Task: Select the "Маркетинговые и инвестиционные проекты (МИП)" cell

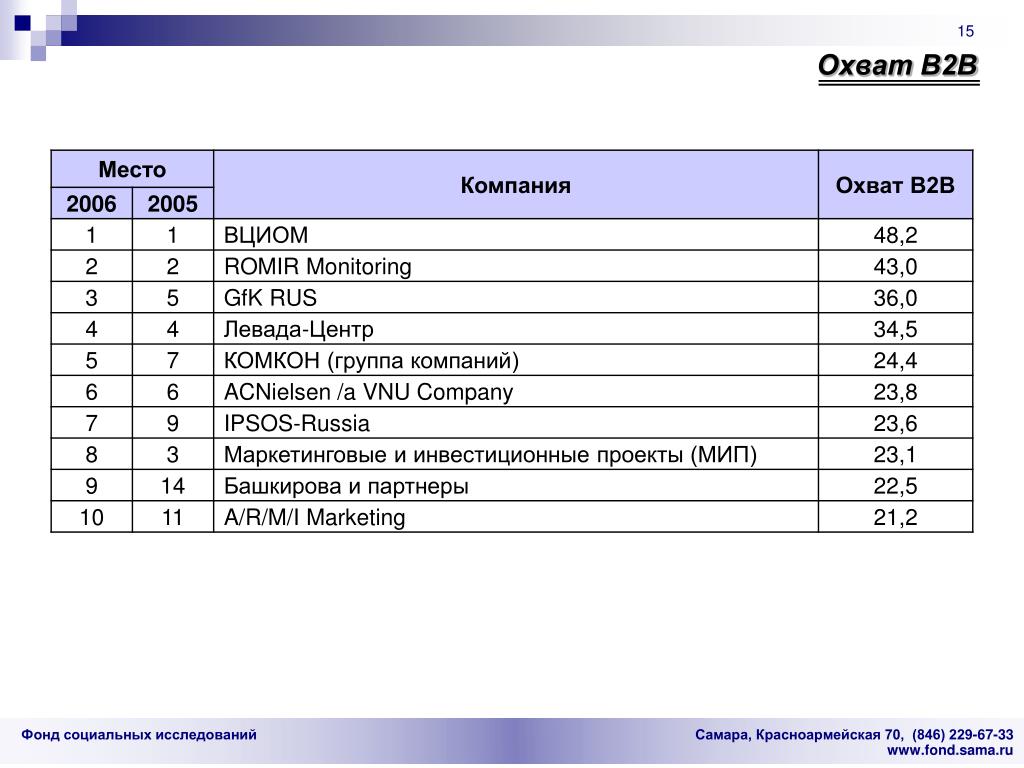Action: tap(515, 455)
